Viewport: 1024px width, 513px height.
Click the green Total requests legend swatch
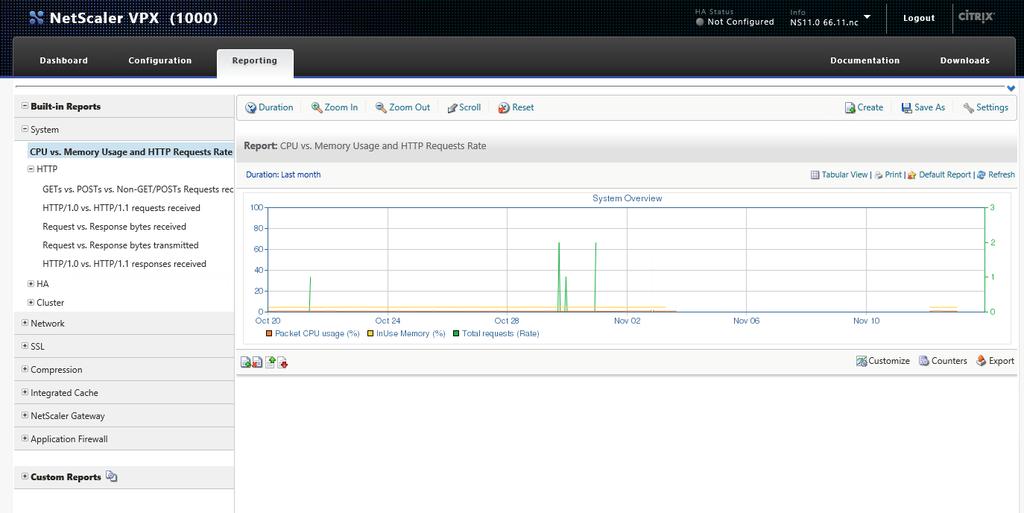click(x=456, y=334)
